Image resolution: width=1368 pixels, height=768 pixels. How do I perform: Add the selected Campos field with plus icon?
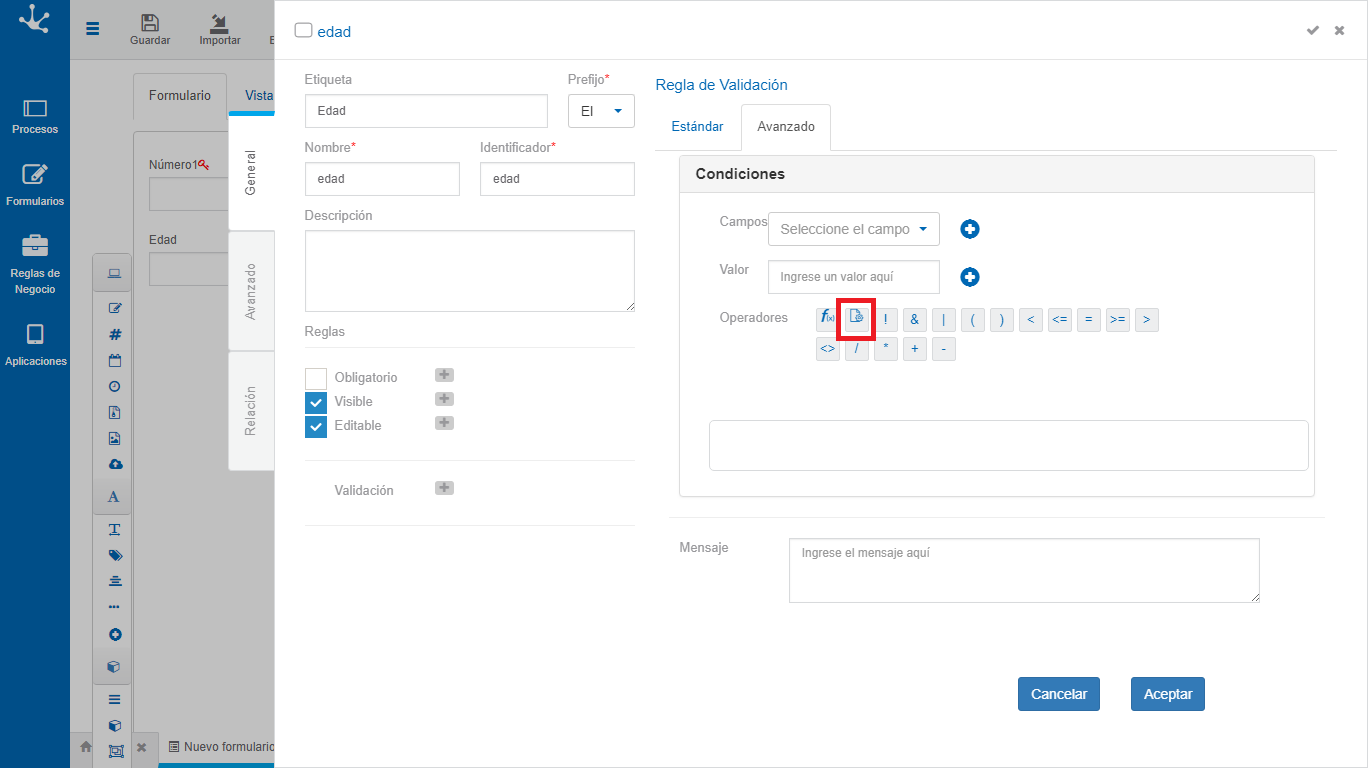click(x=970, y=229)
